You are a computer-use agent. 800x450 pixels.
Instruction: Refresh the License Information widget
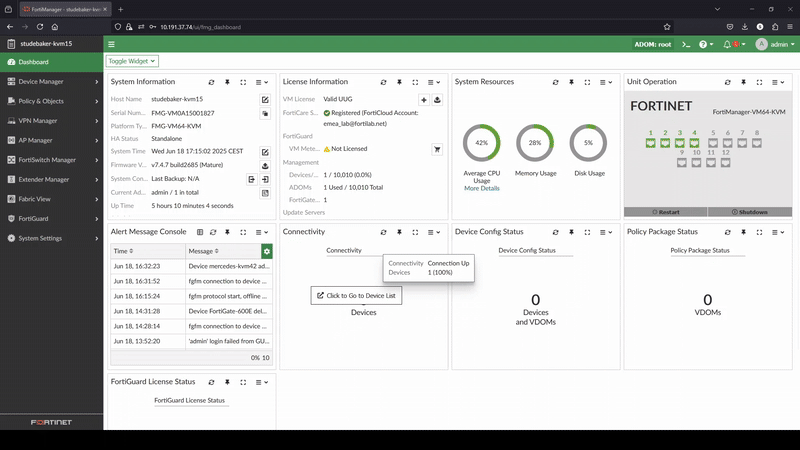pos(383,82)
